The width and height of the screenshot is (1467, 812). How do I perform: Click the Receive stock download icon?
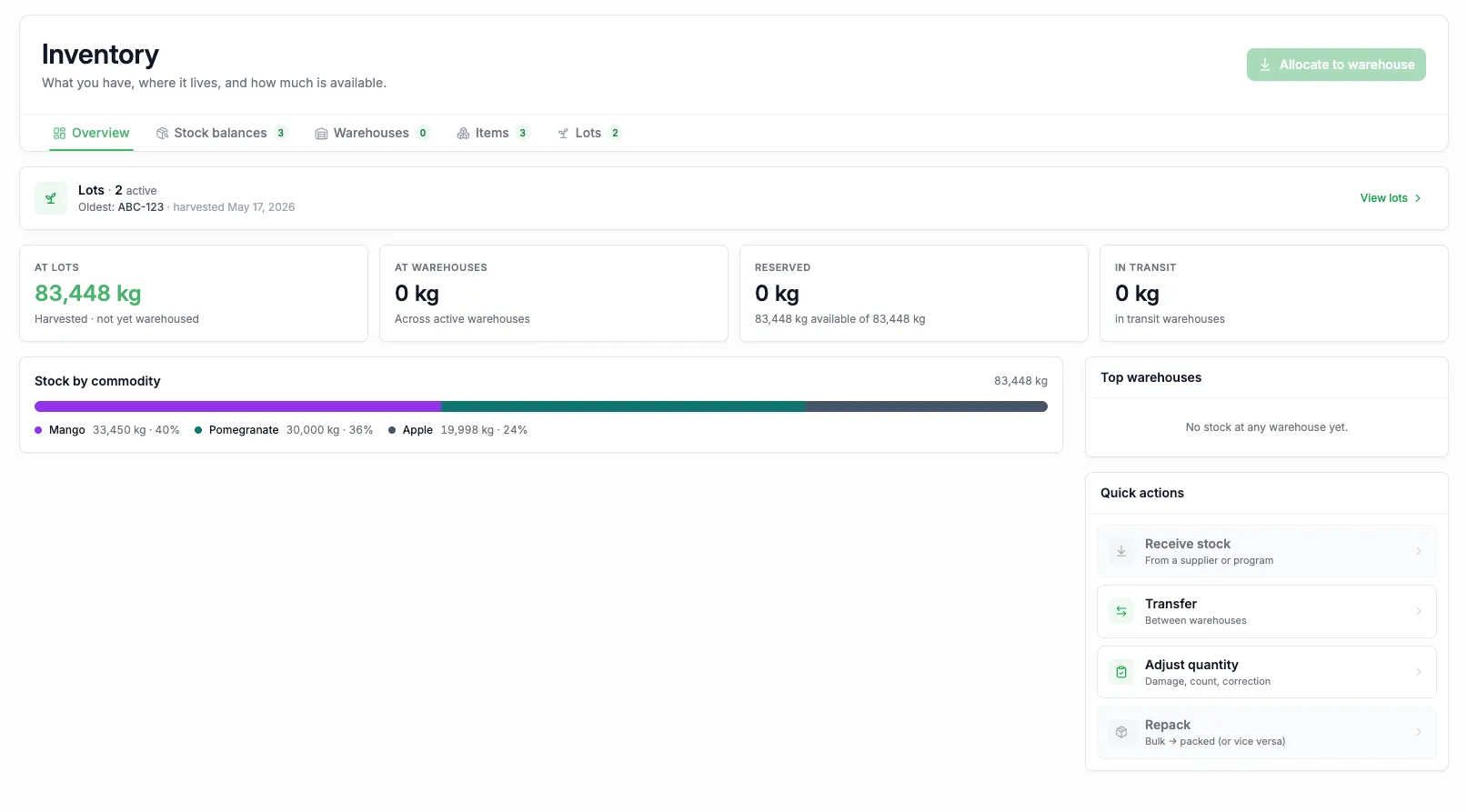point(1121,551)
